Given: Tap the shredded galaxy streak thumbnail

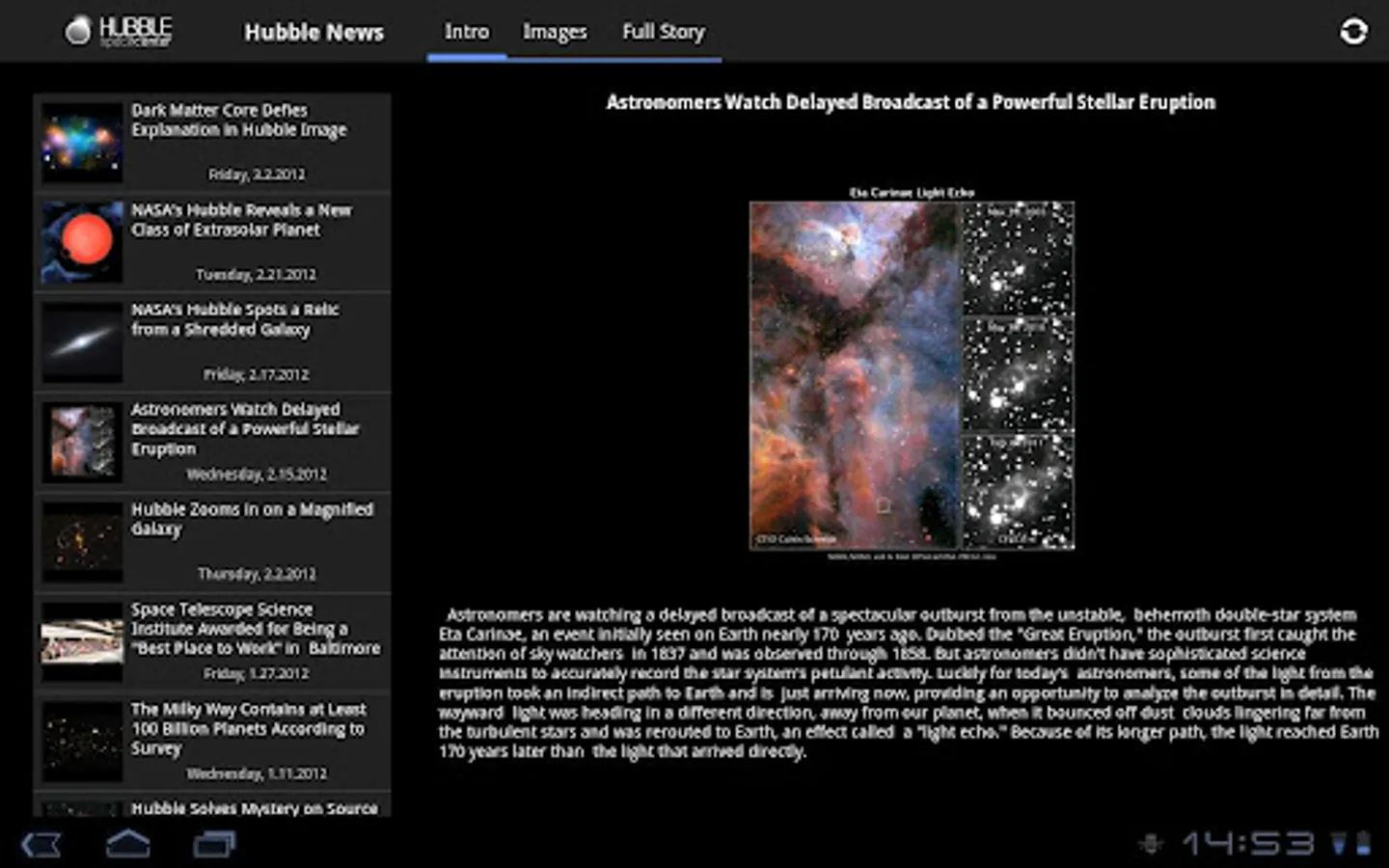Looking at the screenshot, I should tap(82, 342).
